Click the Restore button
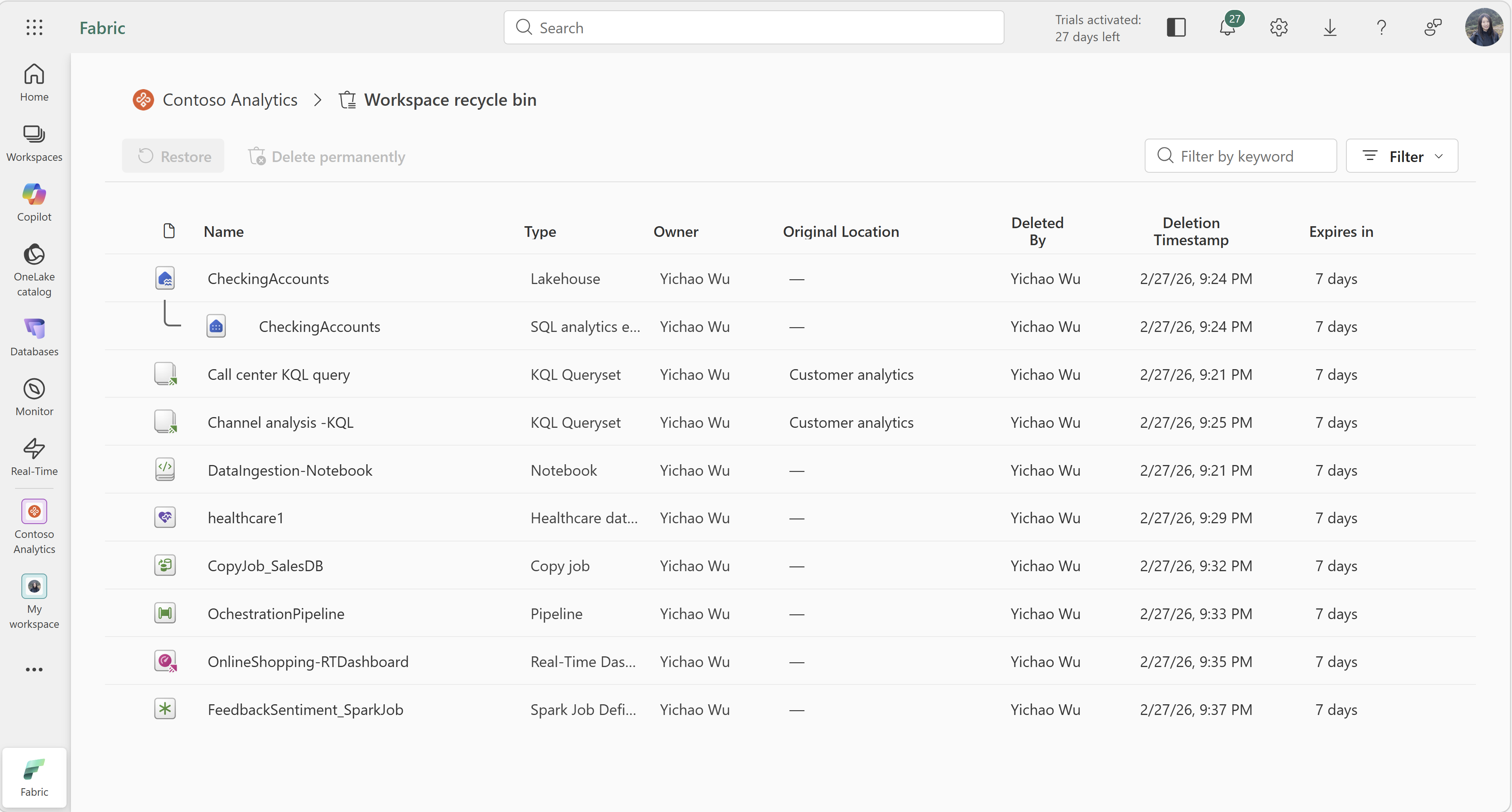Viewport: 1512px width, 812px height. [x=173, y=156]
